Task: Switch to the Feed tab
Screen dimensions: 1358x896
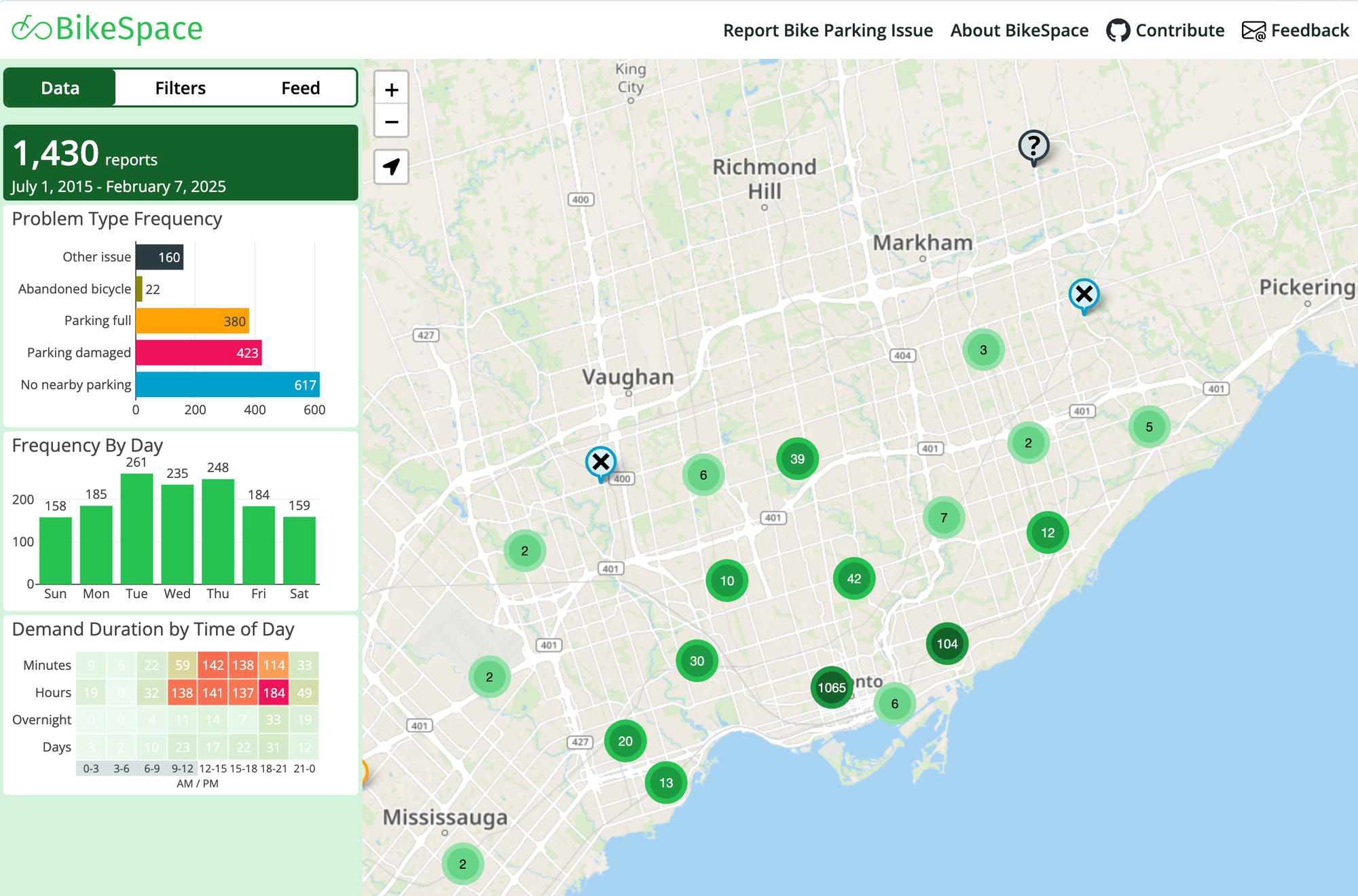Action: [300, 88]
